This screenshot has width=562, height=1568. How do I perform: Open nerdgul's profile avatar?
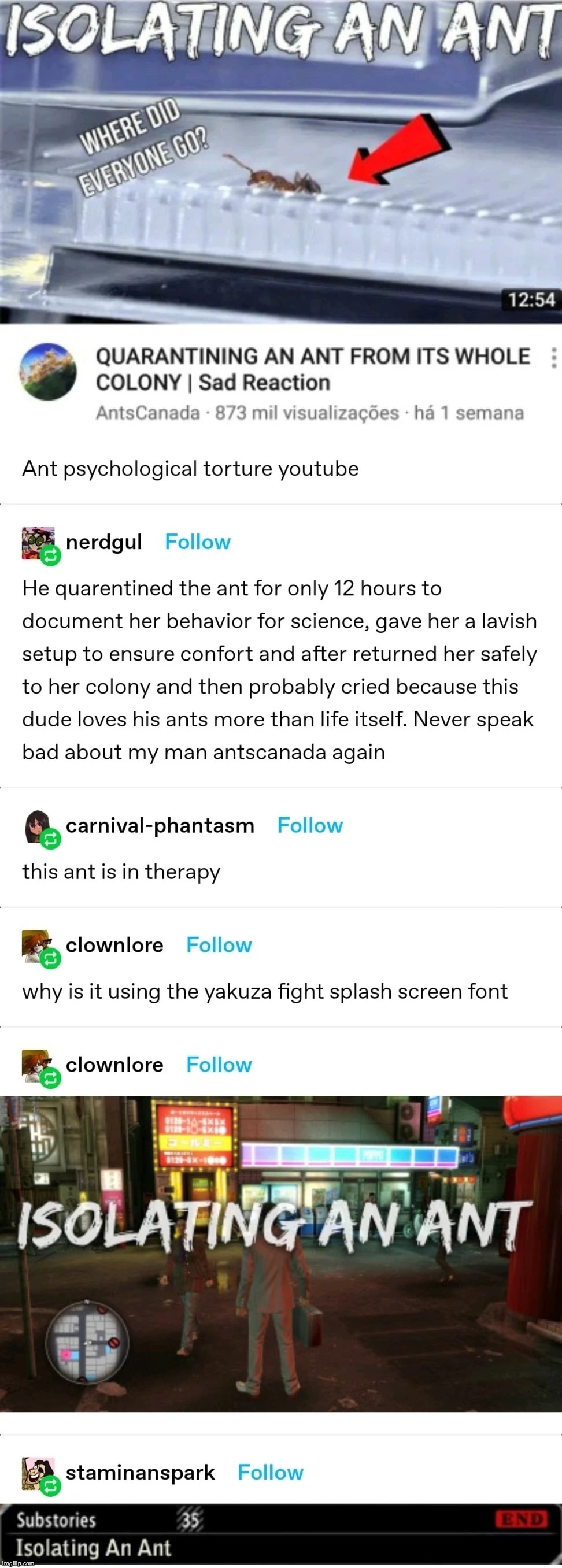point(38,543)
